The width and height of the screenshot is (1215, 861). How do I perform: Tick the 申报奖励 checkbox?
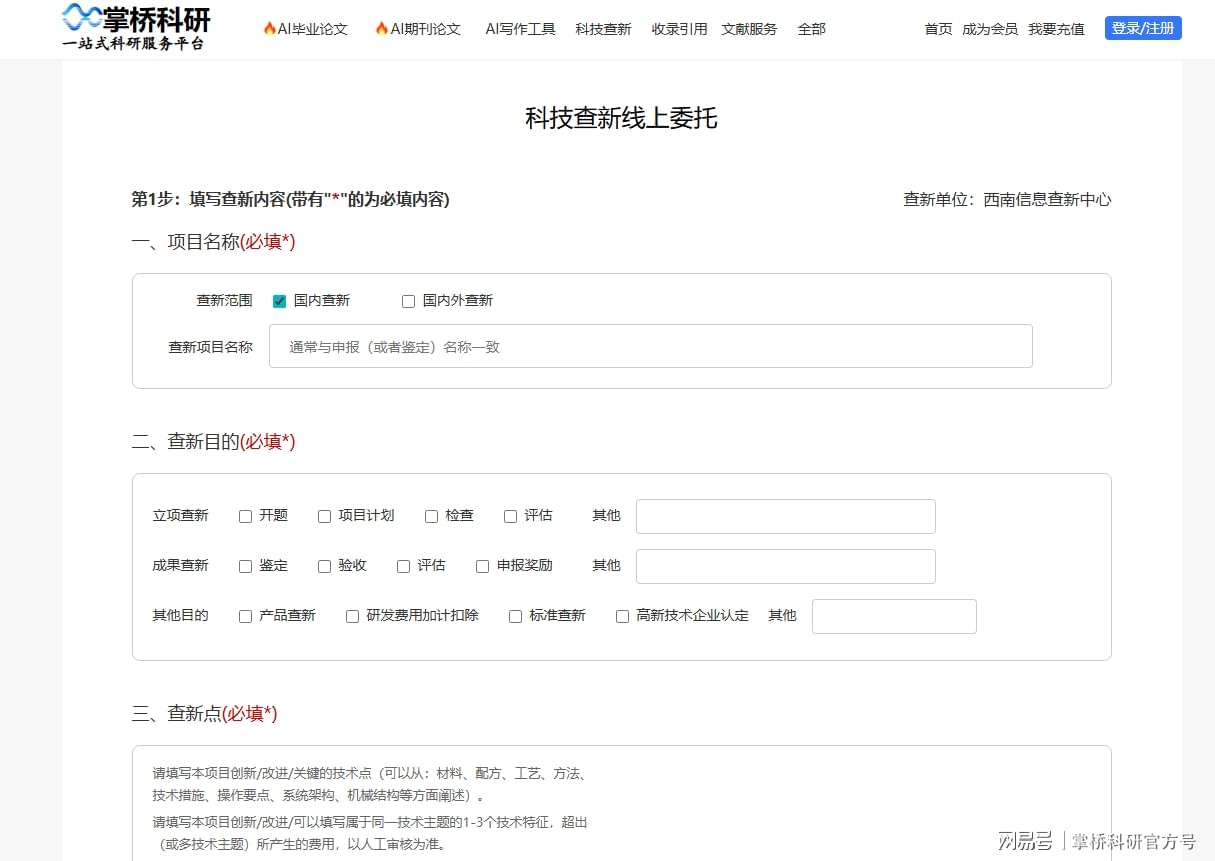click(x=482, y=566)
